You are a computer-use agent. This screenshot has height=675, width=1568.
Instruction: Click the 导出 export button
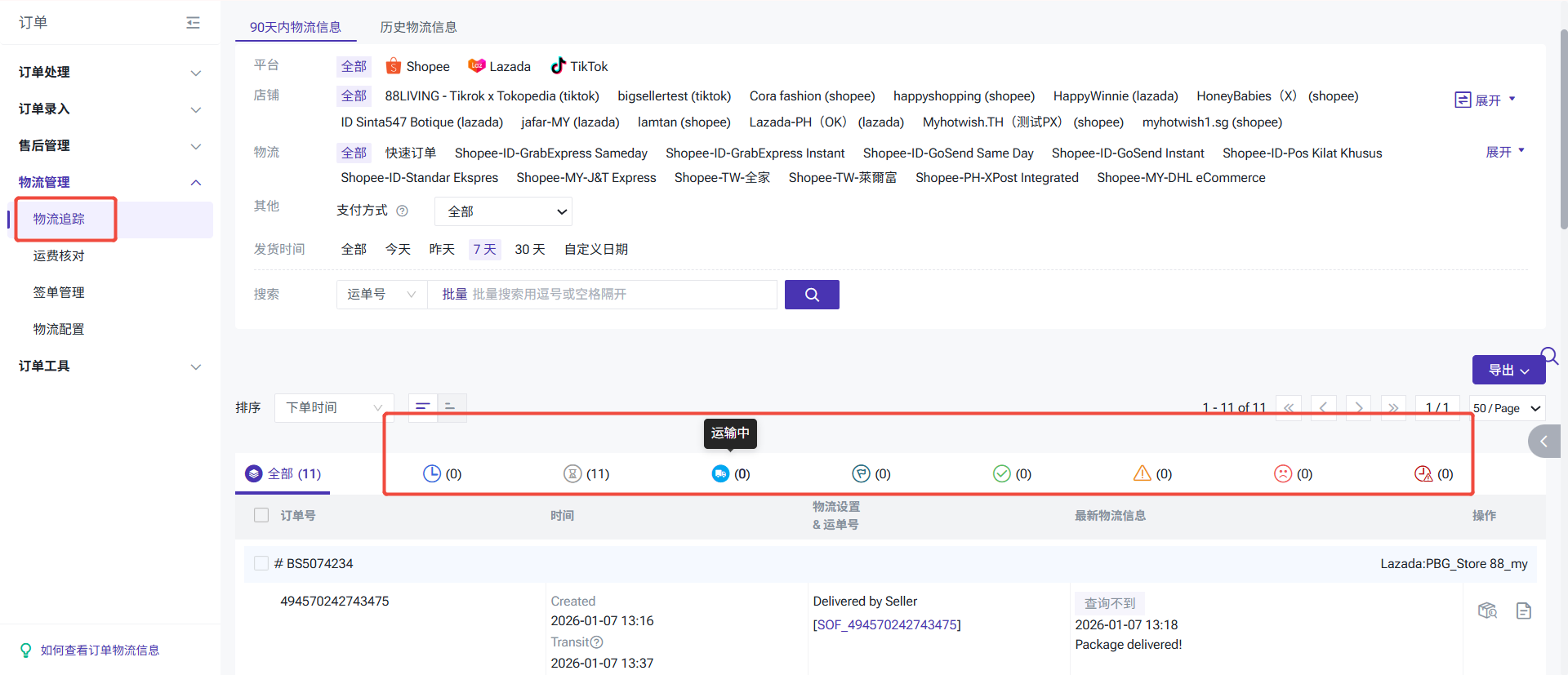1508,370
